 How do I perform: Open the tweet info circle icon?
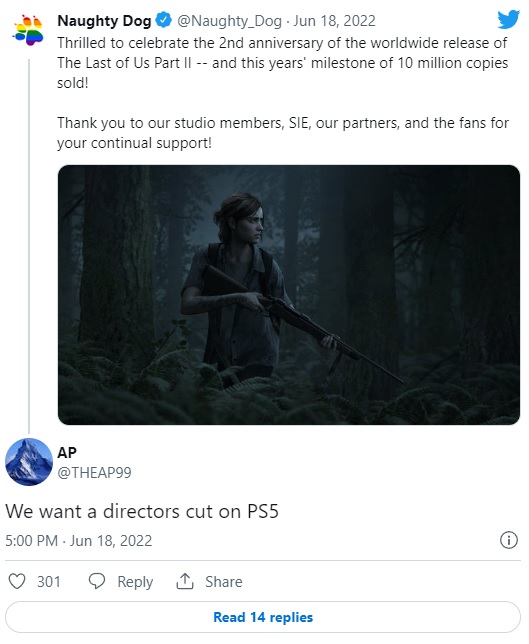[x=508, y=540]
